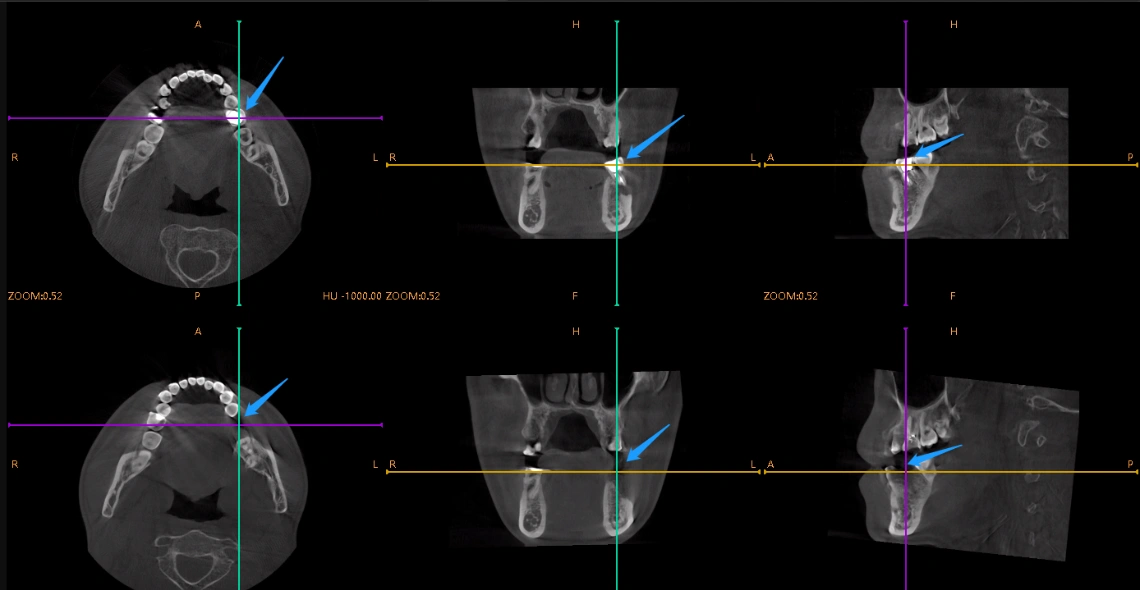Click the "A" marker above lower axial view
1140x590 pixels.
[198, 331]
